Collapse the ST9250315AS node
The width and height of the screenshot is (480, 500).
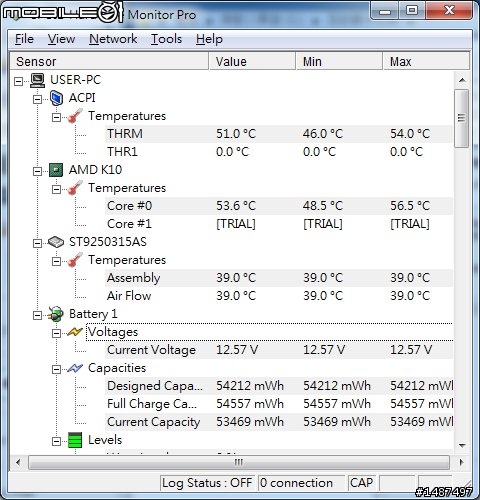(38, 243)
